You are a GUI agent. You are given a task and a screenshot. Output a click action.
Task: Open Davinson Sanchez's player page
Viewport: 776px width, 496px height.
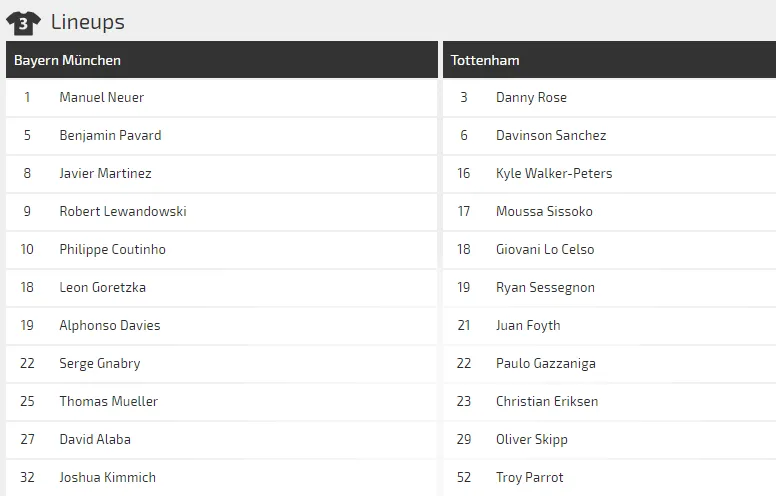pyautogui.click(x=551, y=135)
